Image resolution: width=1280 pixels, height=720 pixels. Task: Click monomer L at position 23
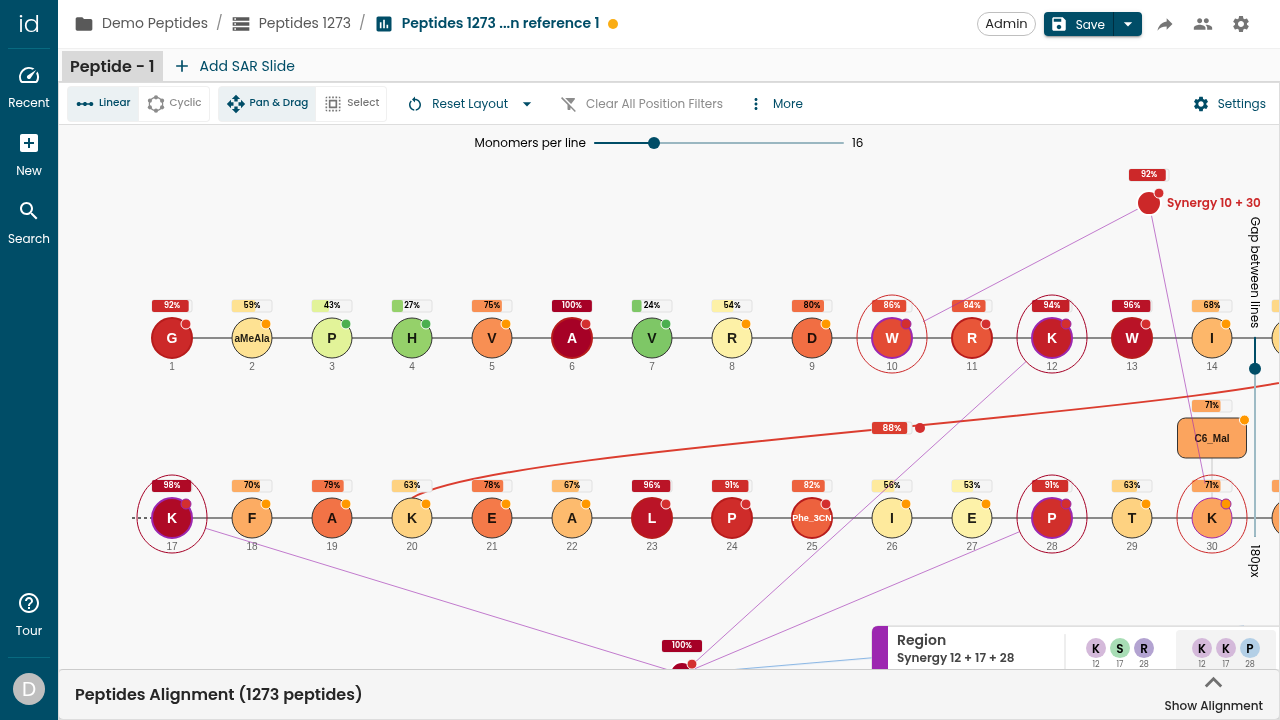tap(652, 518)
